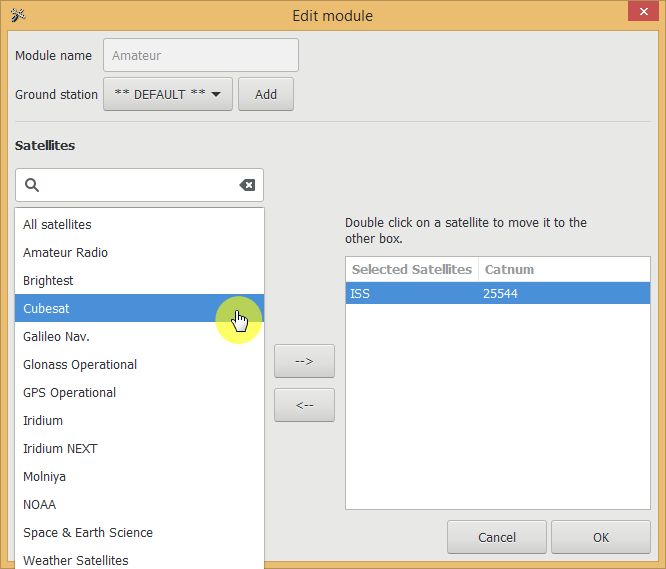Select GPS Operational entry

click(69, 393)
